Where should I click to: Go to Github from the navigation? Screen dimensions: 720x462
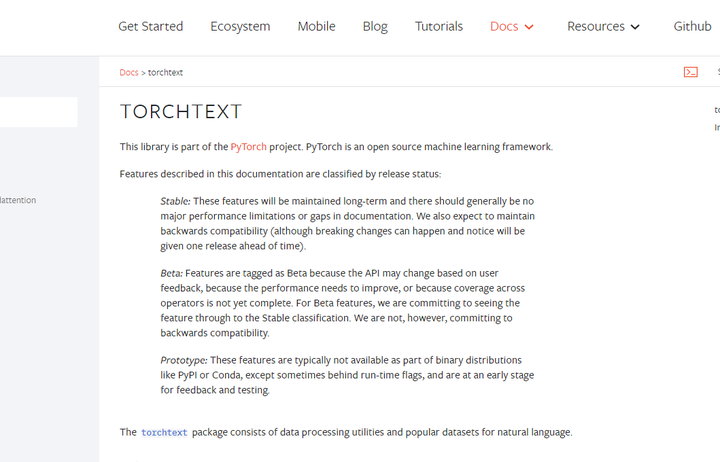click(692, 26)
